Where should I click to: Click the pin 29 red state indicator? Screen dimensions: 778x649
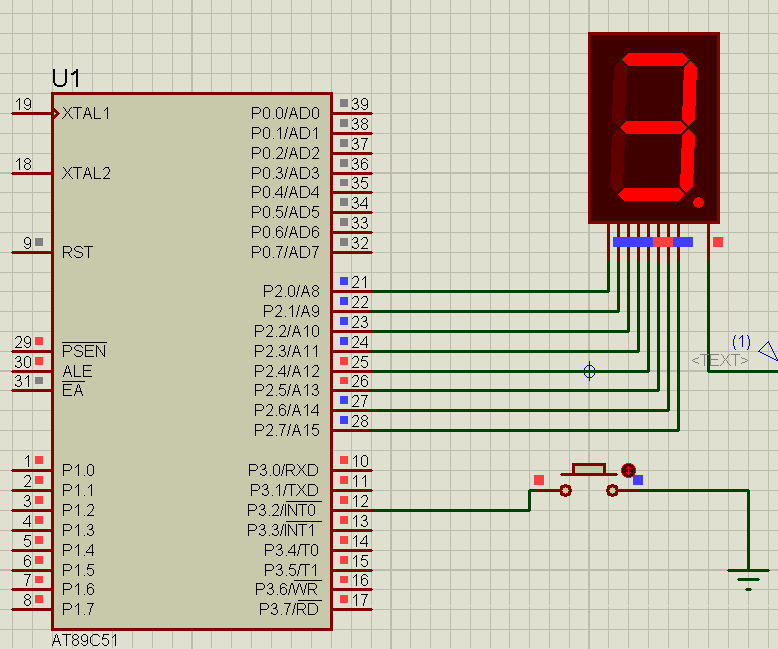[x=39, y=341]
